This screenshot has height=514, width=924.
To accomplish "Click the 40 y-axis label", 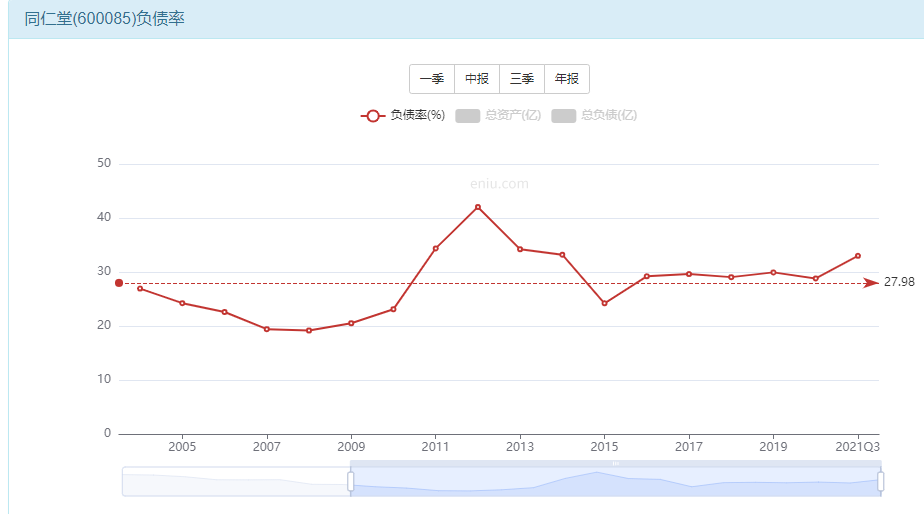I will tap(104, 218).
